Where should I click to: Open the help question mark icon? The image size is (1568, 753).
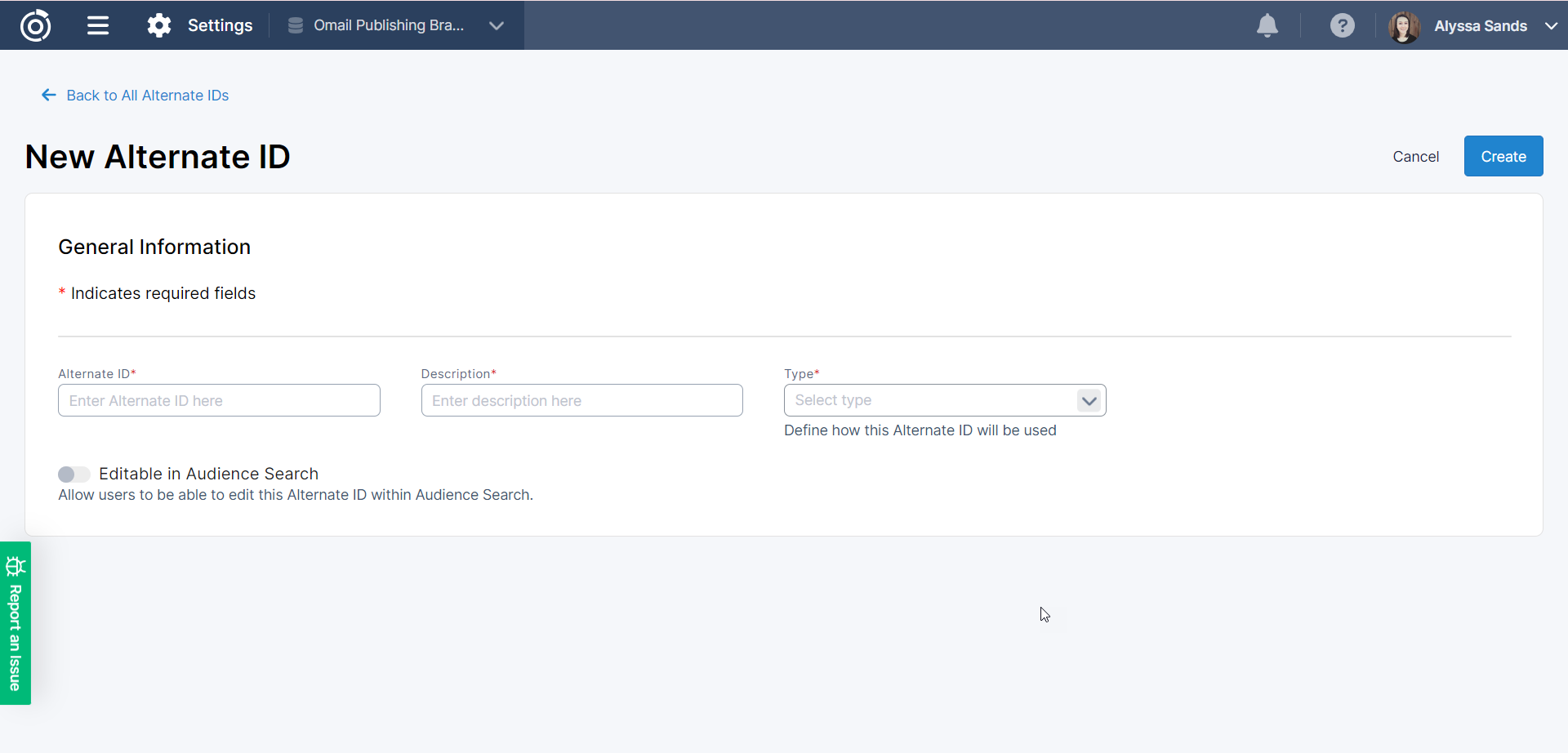click(x=1342, y=25)
